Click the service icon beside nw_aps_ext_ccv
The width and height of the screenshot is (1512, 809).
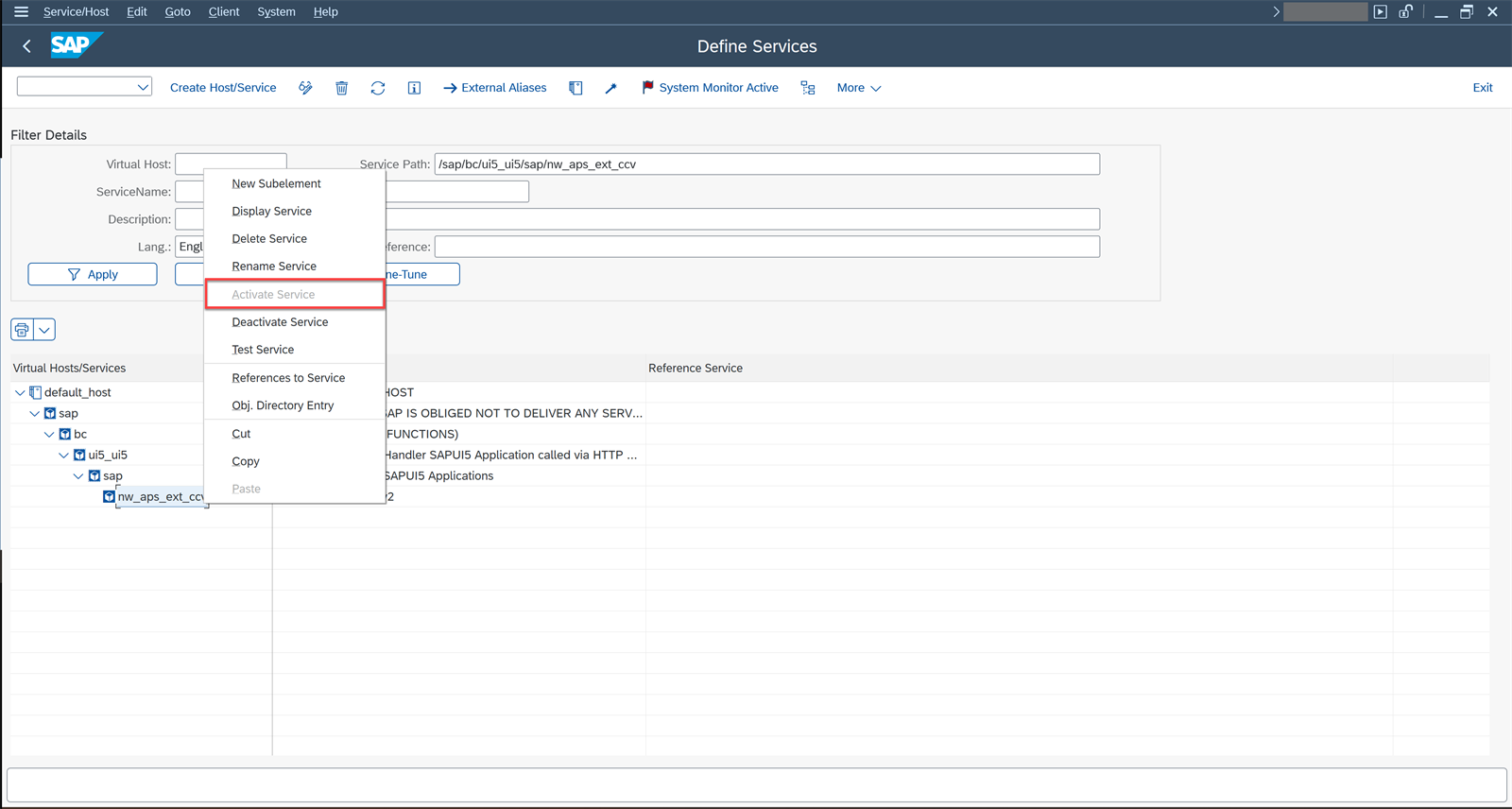[109, 496]
